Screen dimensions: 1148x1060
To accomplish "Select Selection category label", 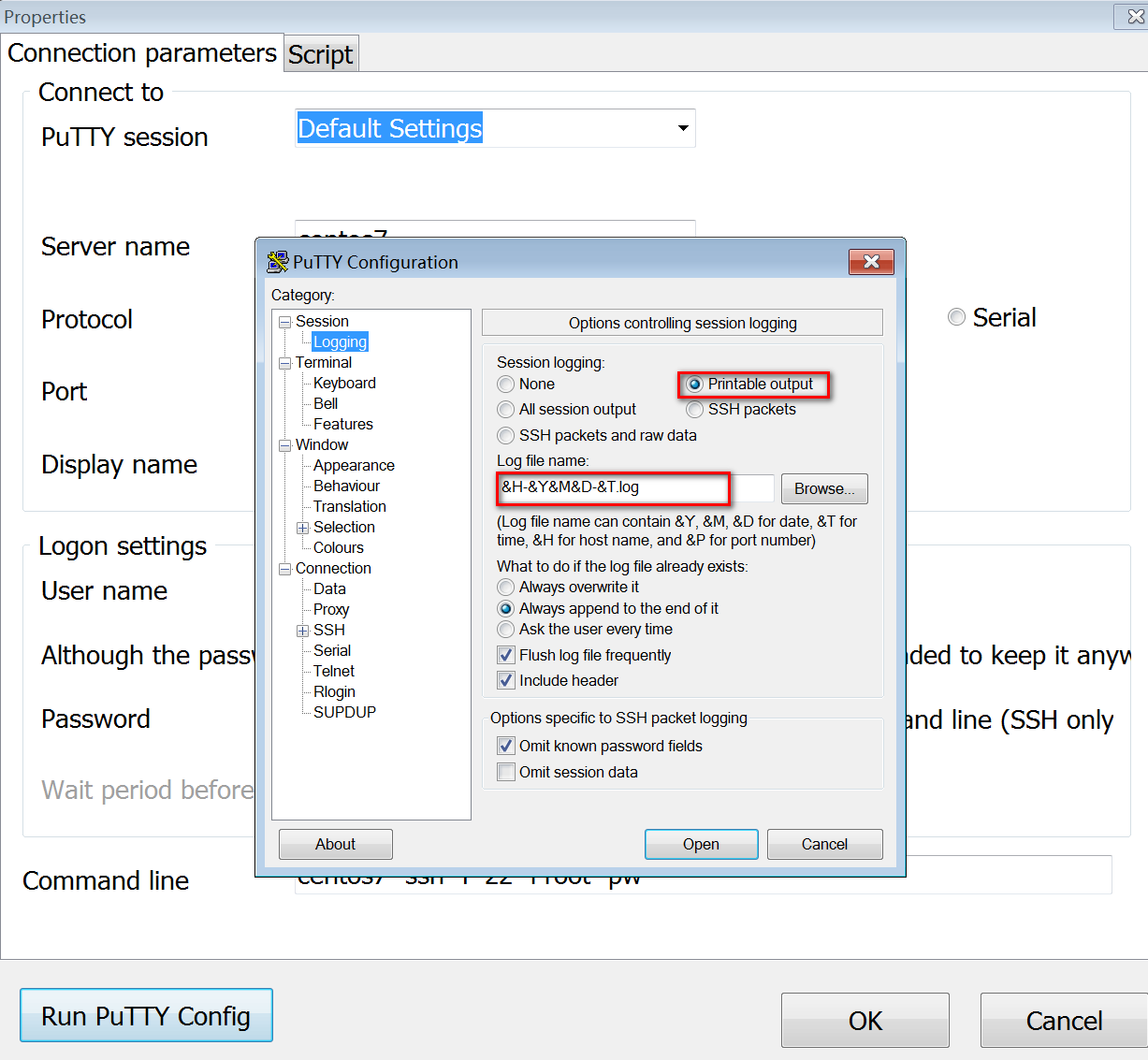I will coord(344,528).
